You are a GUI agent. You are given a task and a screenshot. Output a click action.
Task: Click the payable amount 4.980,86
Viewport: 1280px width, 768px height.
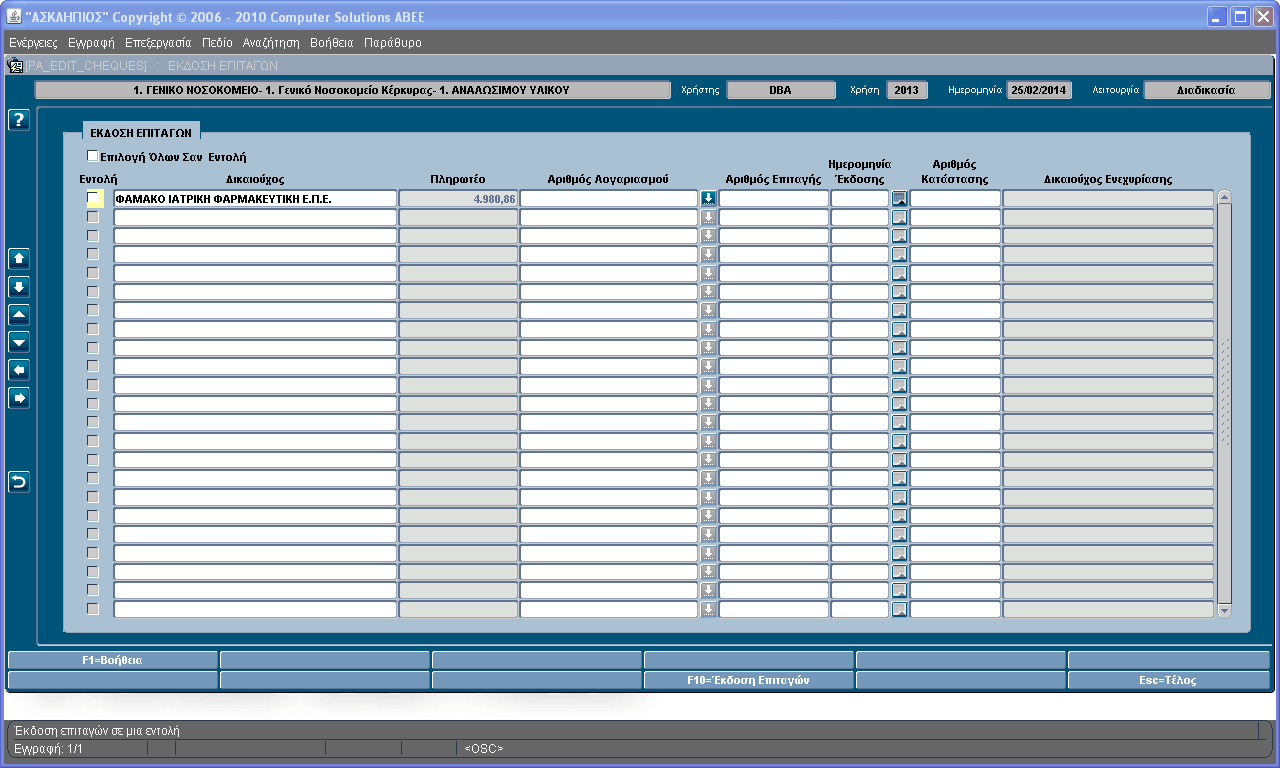458,199
